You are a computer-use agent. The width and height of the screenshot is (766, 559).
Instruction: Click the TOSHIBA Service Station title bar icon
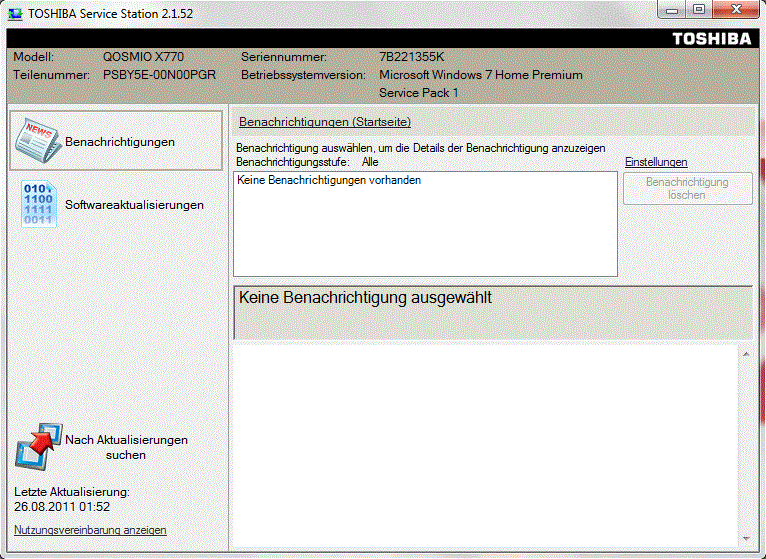coord(15,13)
